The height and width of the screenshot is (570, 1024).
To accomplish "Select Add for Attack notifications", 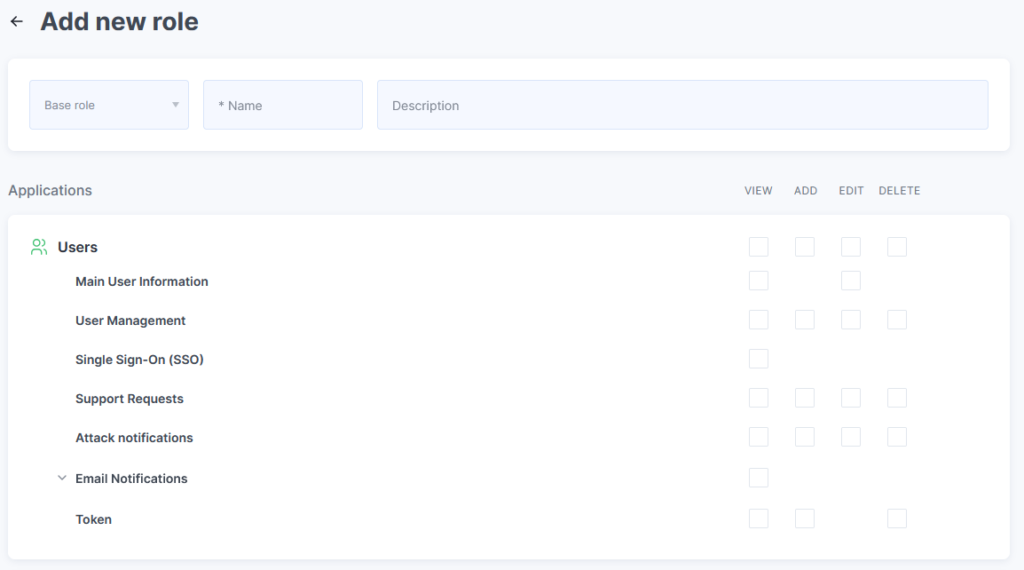I will (805, 437).
